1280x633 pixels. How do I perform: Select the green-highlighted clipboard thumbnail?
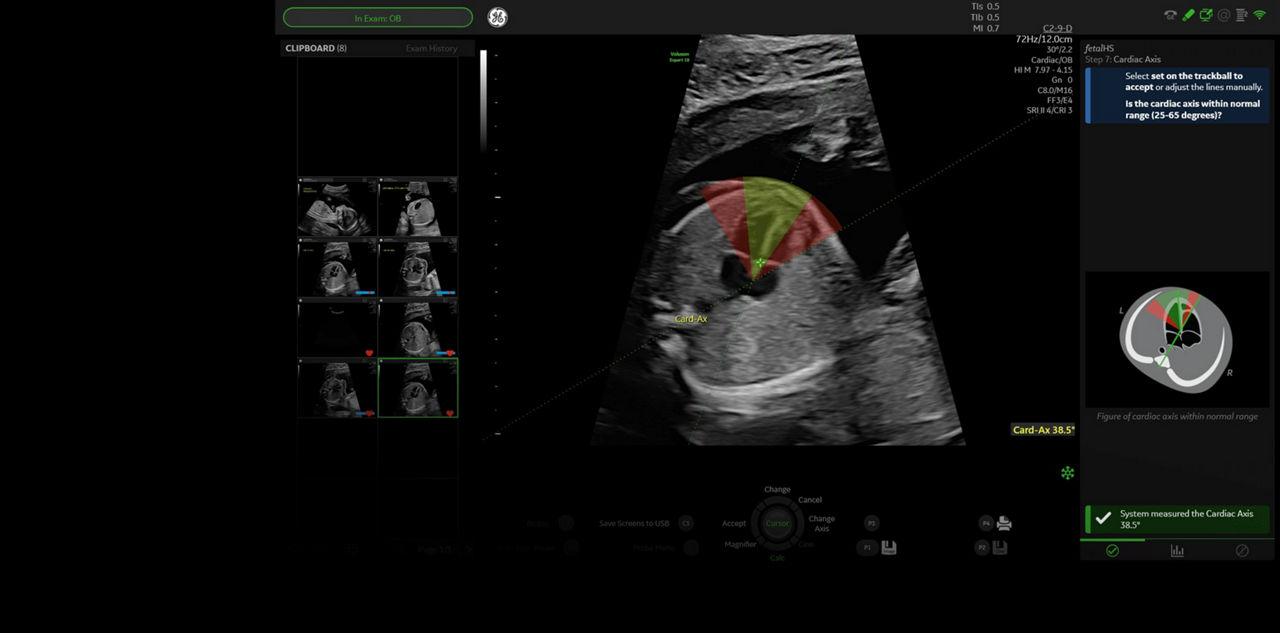(418, 388)
